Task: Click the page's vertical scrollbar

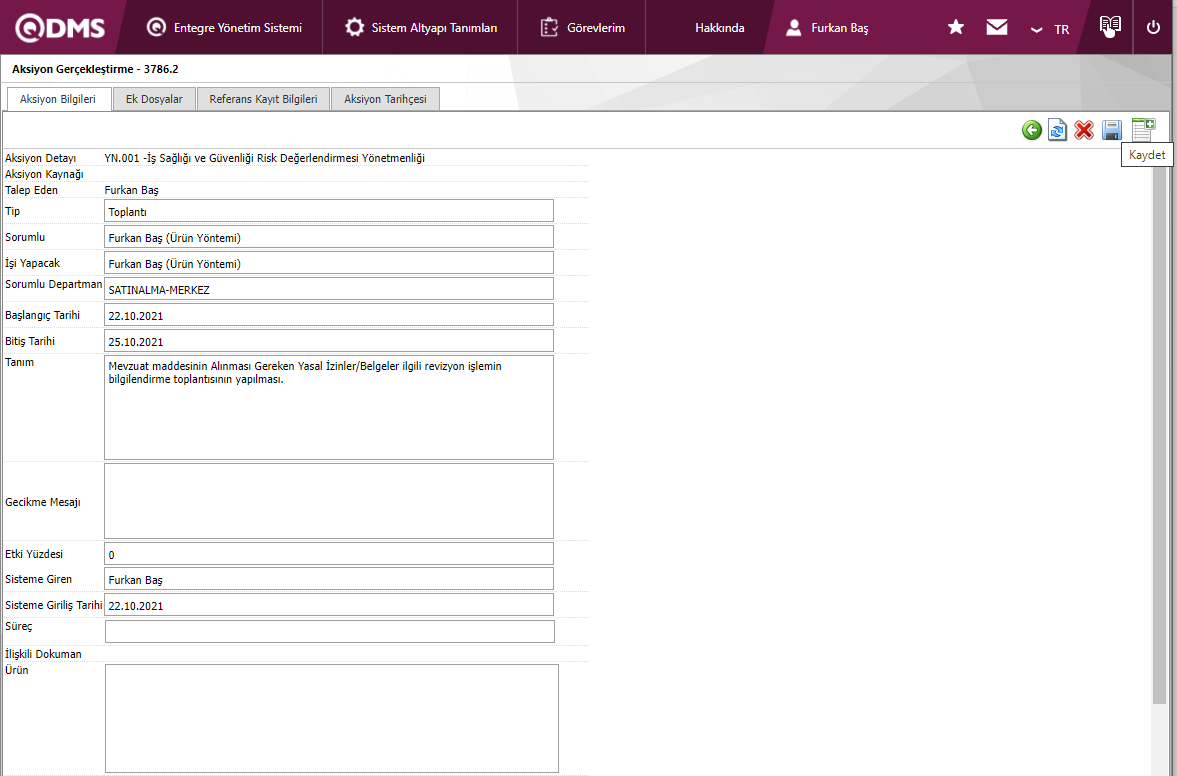Action: 1159,430
